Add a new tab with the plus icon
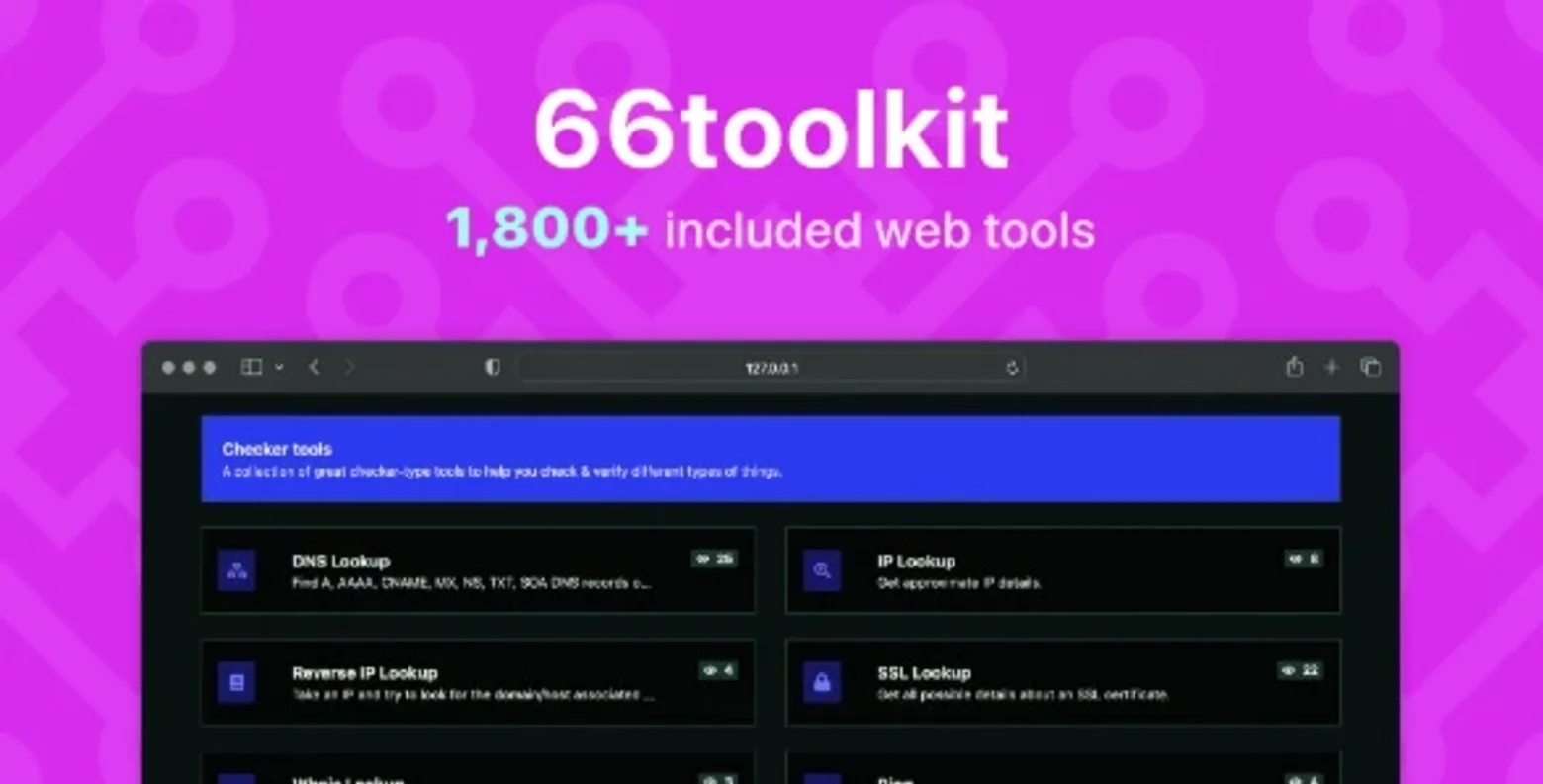The image size is (1543, 784). tap(1331, 367)
